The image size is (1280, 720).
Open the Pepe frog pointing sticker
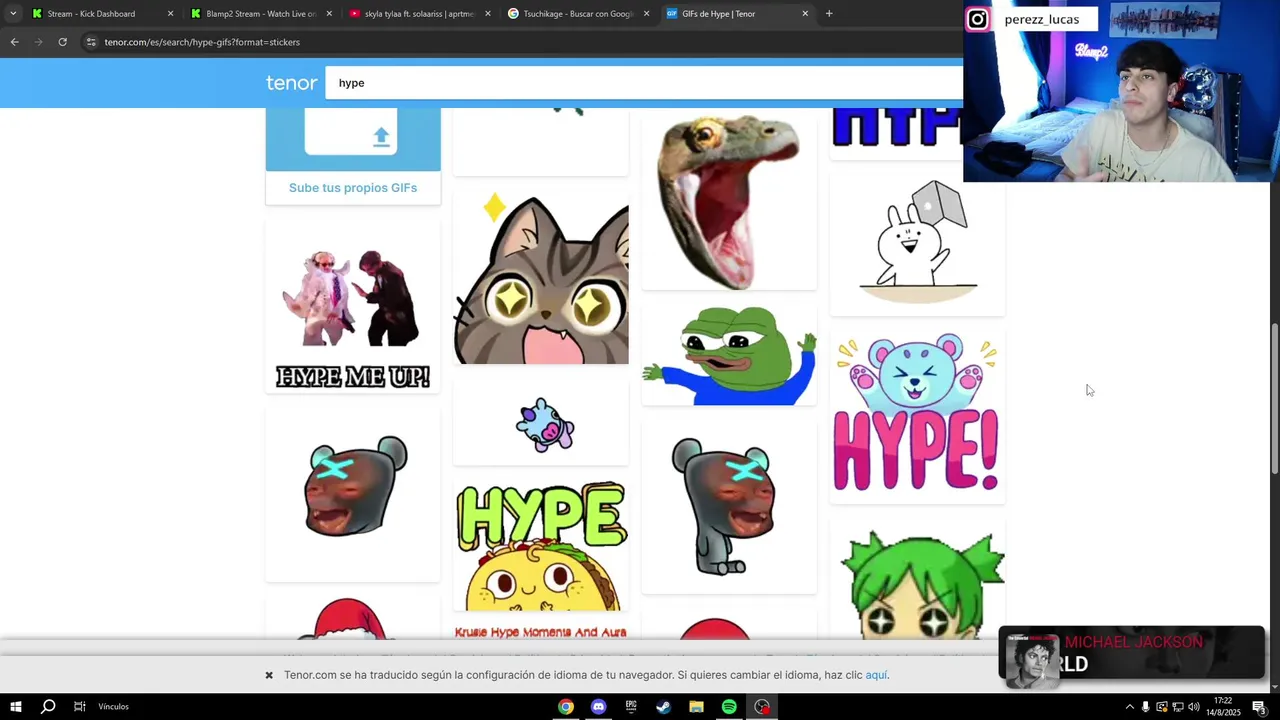tap(729, 356)
